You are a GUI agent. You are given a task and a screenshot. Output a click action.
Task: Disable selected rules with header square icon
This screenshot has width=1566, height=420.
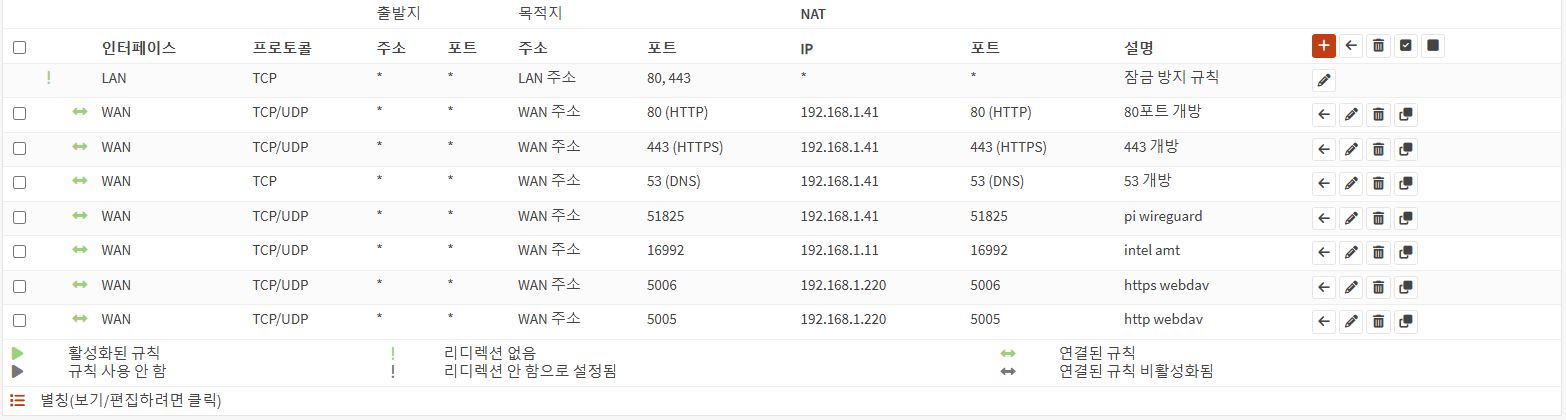[x=1433, y=46]
